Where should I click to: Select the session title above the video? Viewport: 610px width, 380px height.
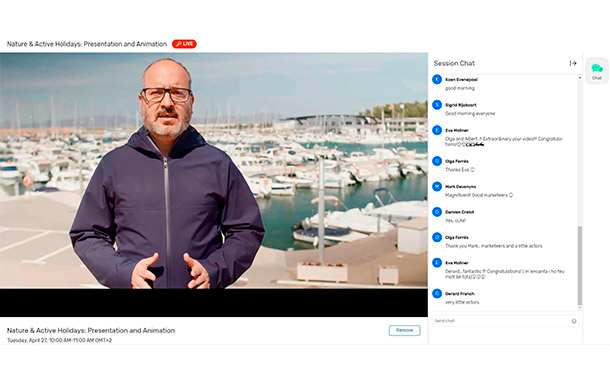click(87, 44)
